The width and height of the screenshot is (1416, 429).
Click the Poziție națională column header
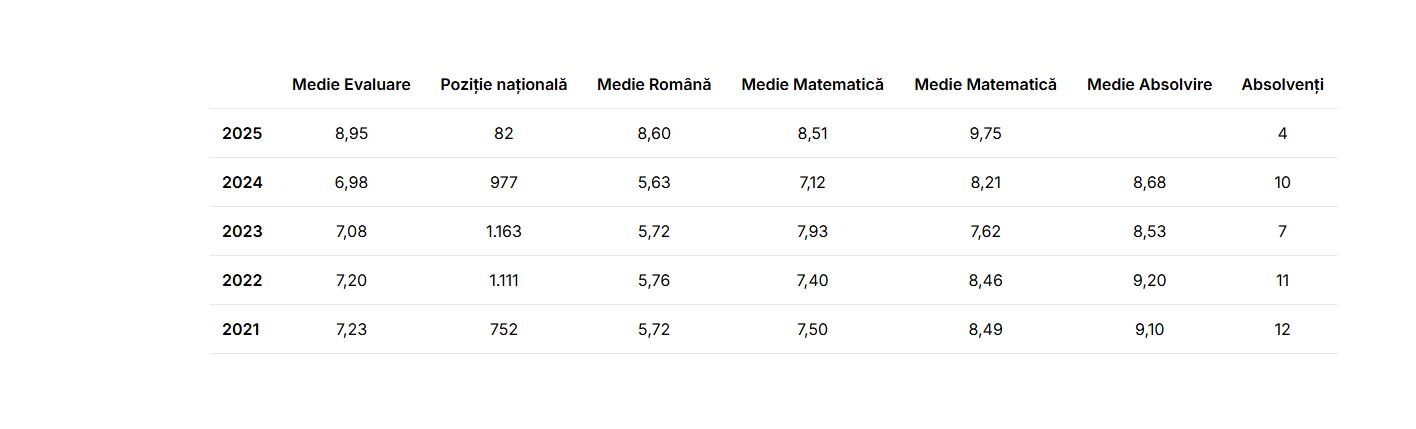503,85
